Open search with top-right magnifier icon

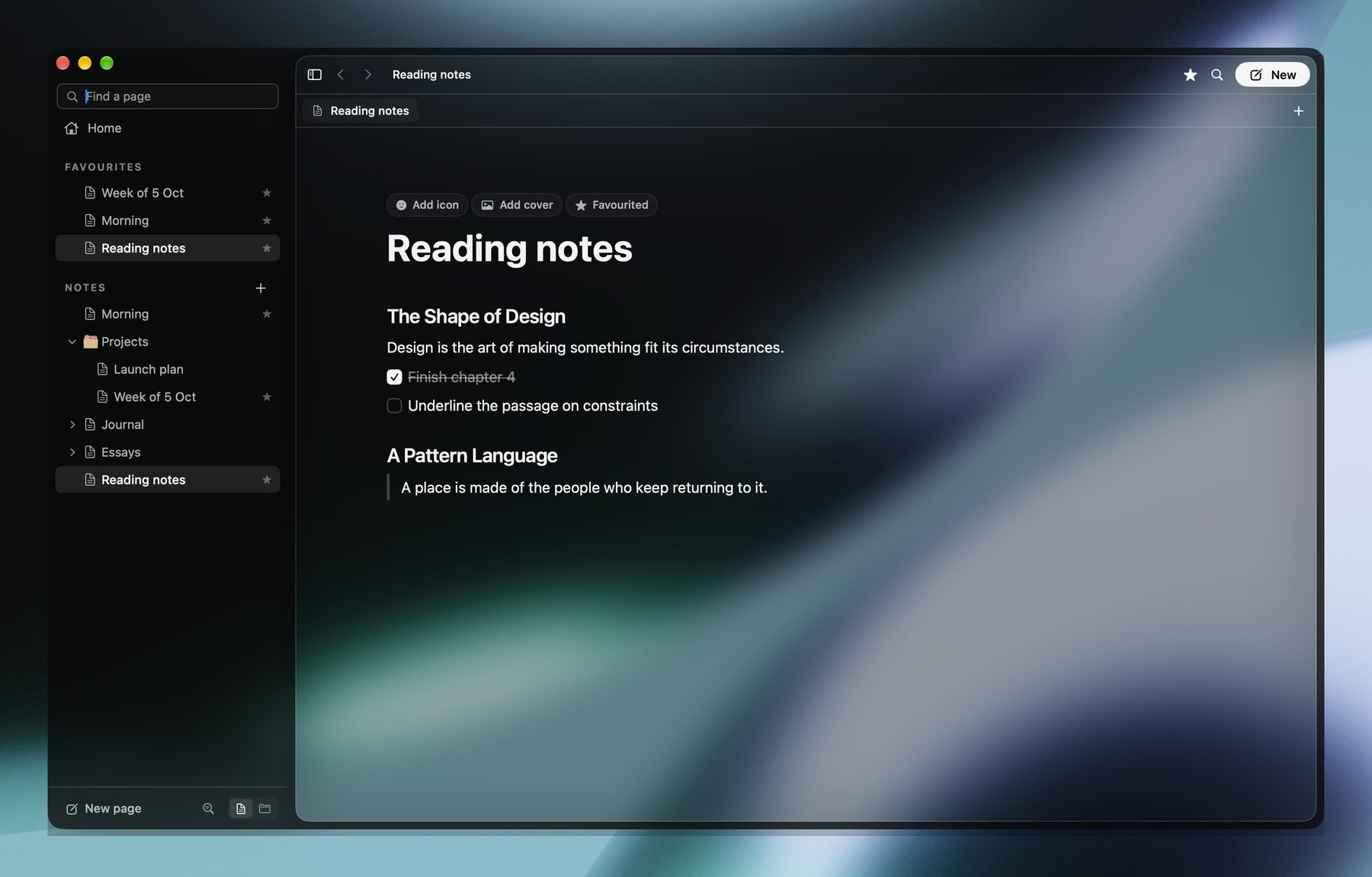[1217, 75]
